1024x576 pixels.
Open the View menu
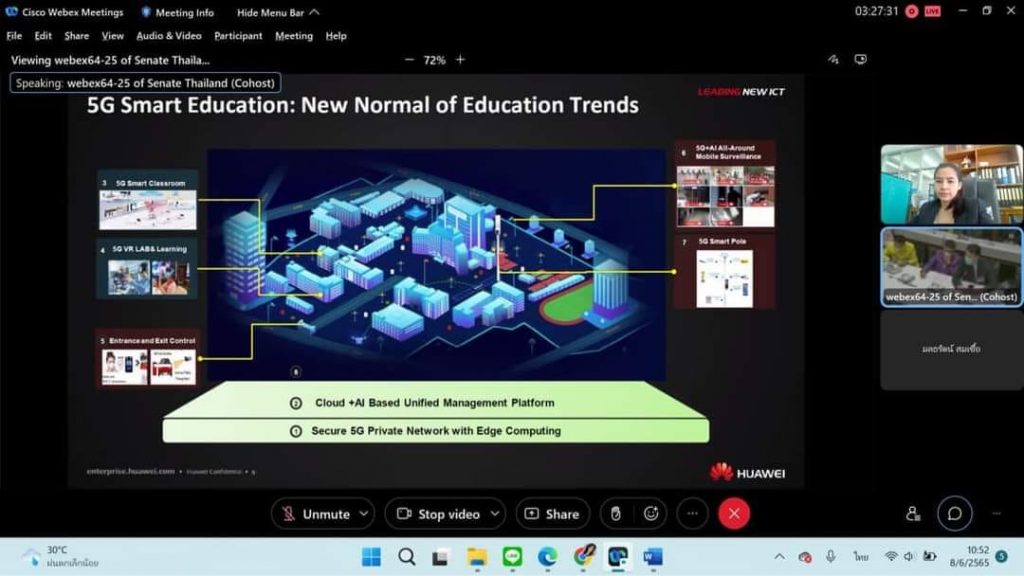[x=112, y=36]
